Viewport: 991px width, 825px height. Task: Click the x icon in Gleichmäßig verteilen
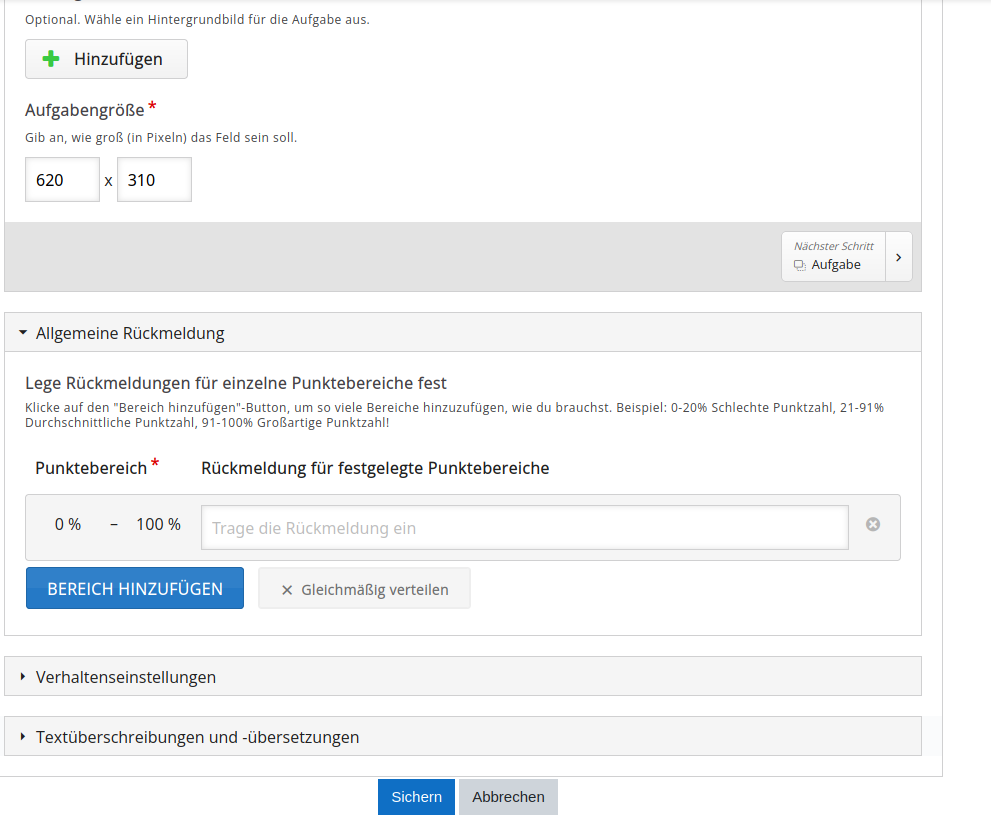287,590
